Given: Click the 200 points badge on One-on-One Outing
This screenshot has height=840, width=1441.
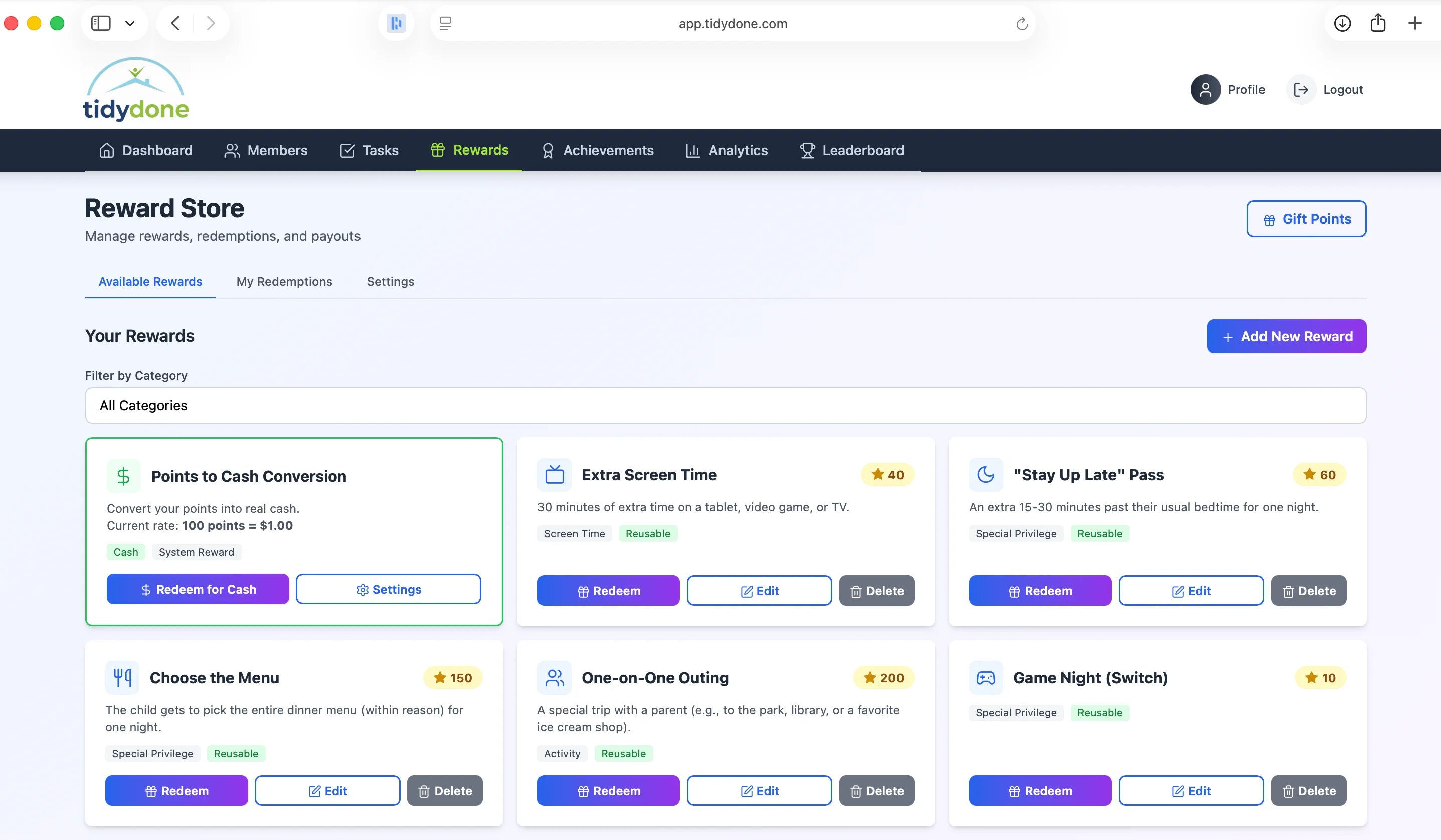Looking at the screenshot, I should click(x=883, y=678).
